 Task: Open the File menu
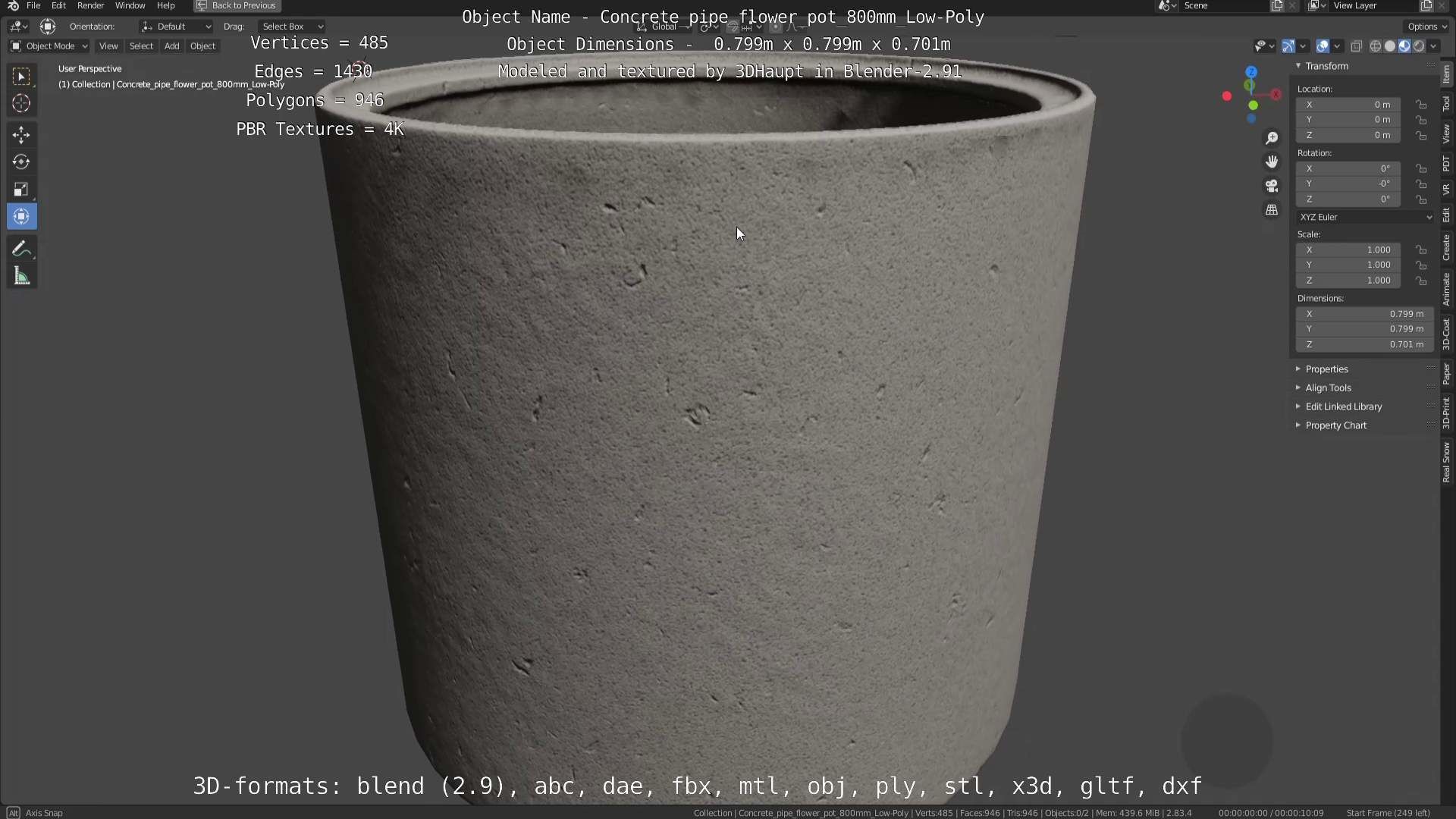pyautogui.click(x=33, y=5)
